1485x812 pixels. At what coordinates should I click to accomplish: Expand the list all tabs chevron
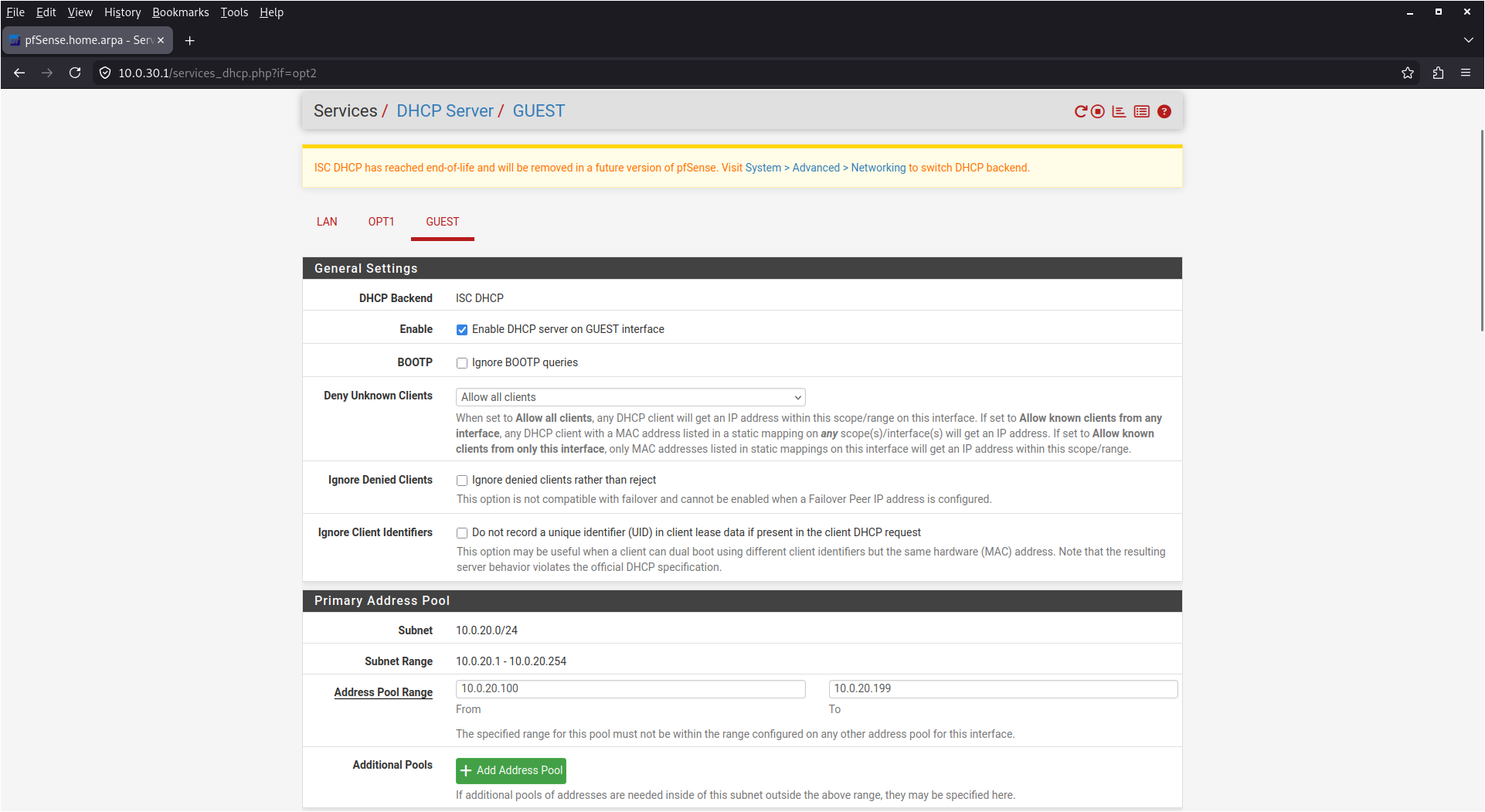coord(1468,40)
